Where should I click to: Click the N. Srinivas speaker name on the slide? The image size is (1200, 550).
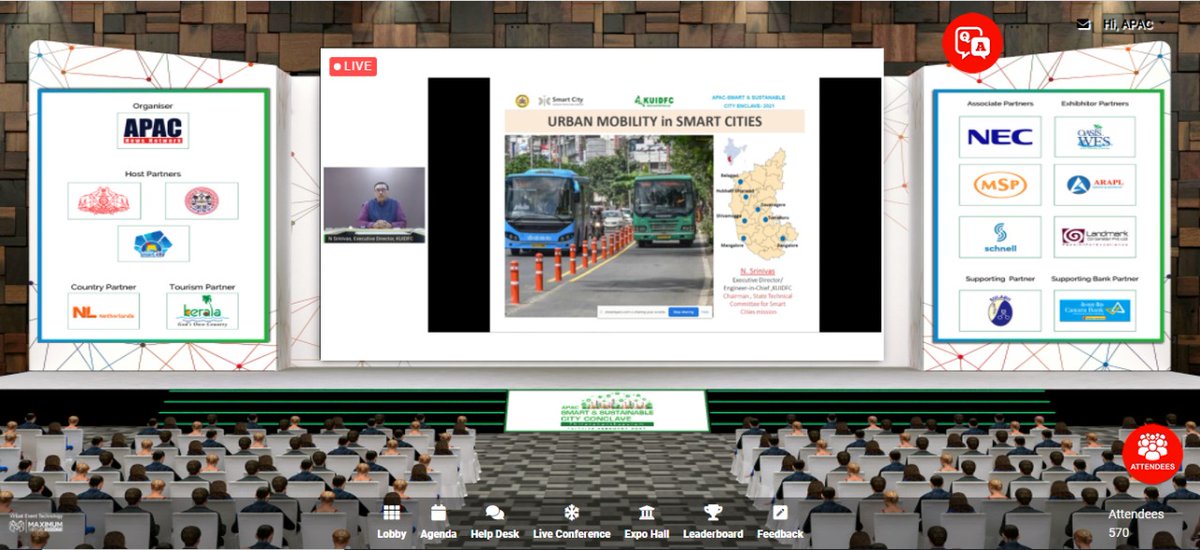759,269
